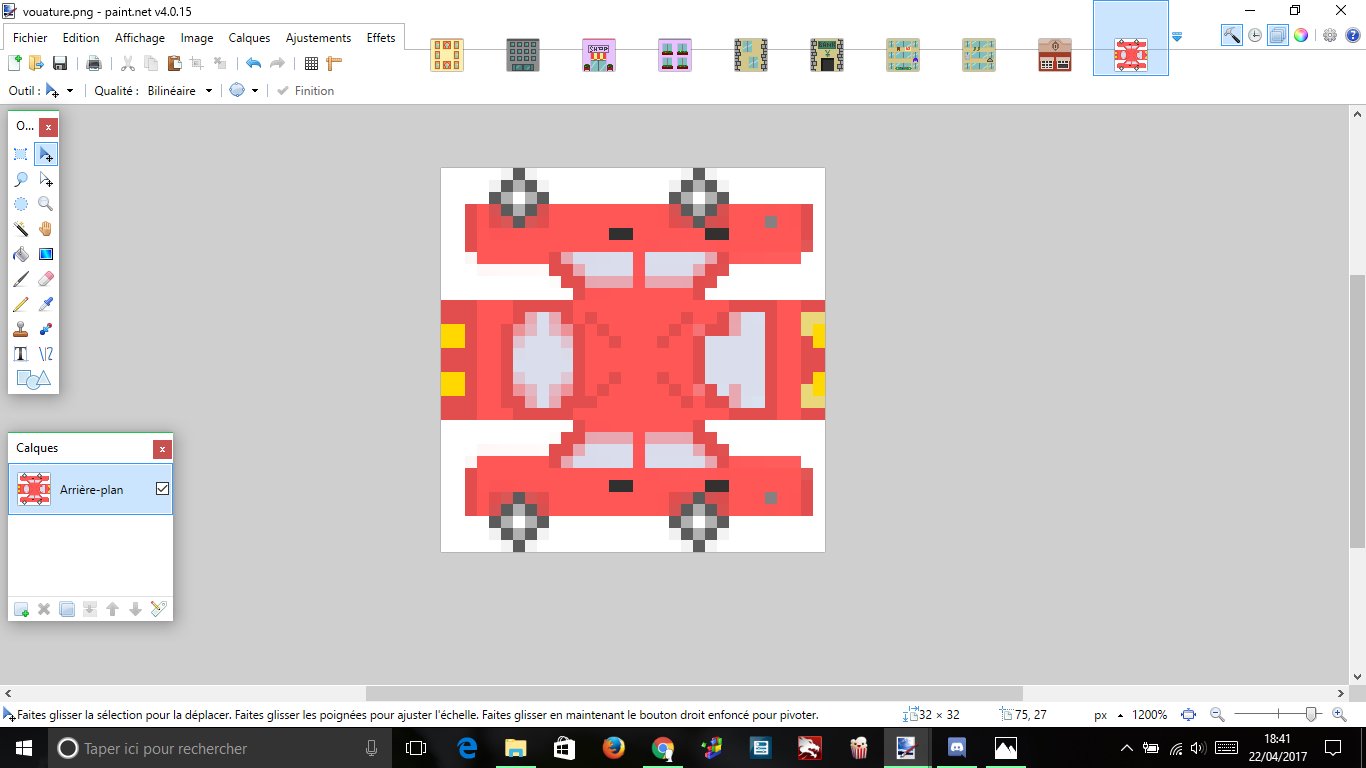Toggle the pixel grid display

[x=311, y=64]
